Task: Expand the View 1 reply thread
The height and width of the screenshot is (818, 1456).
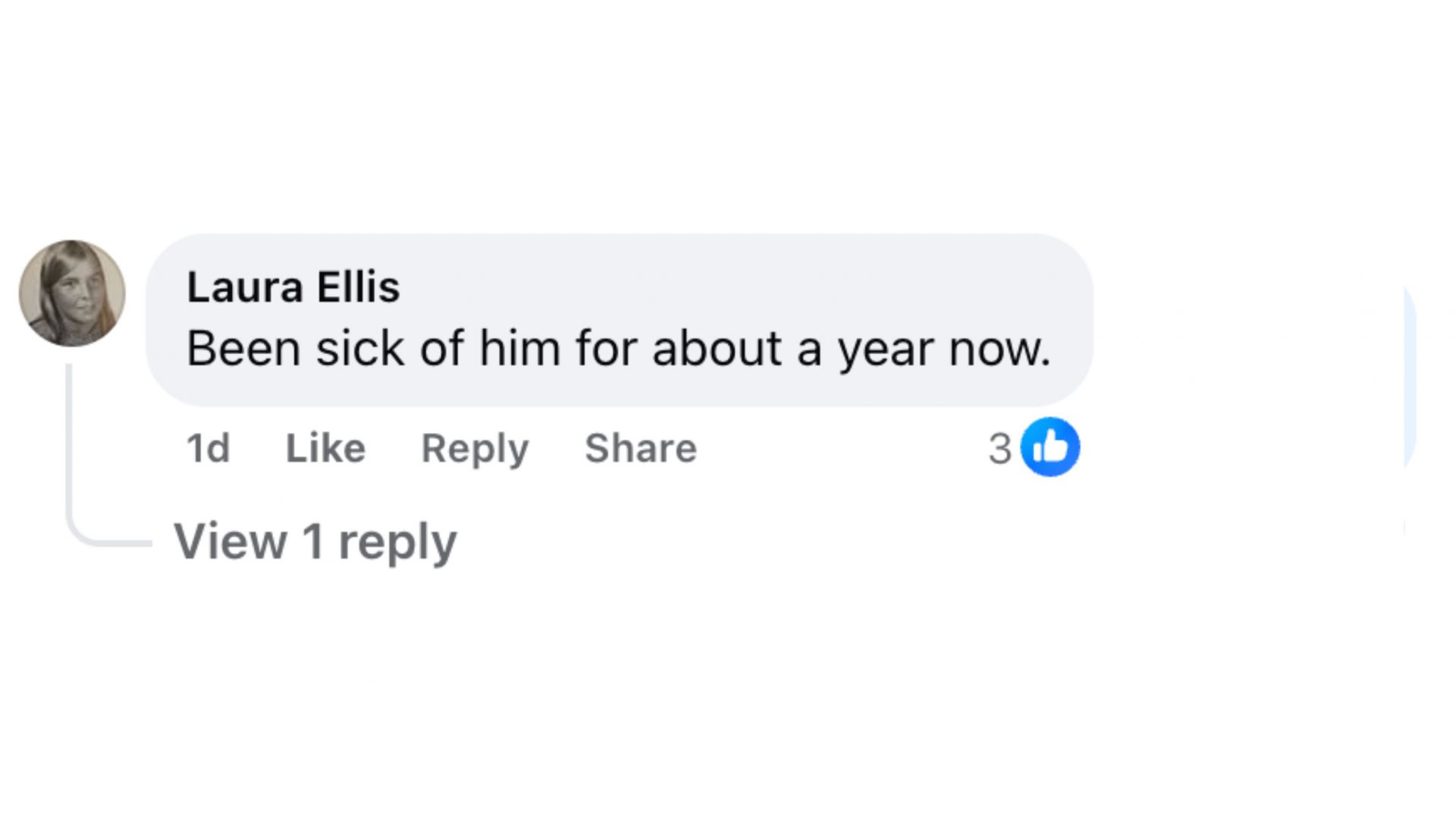Action: coord(315,541)
